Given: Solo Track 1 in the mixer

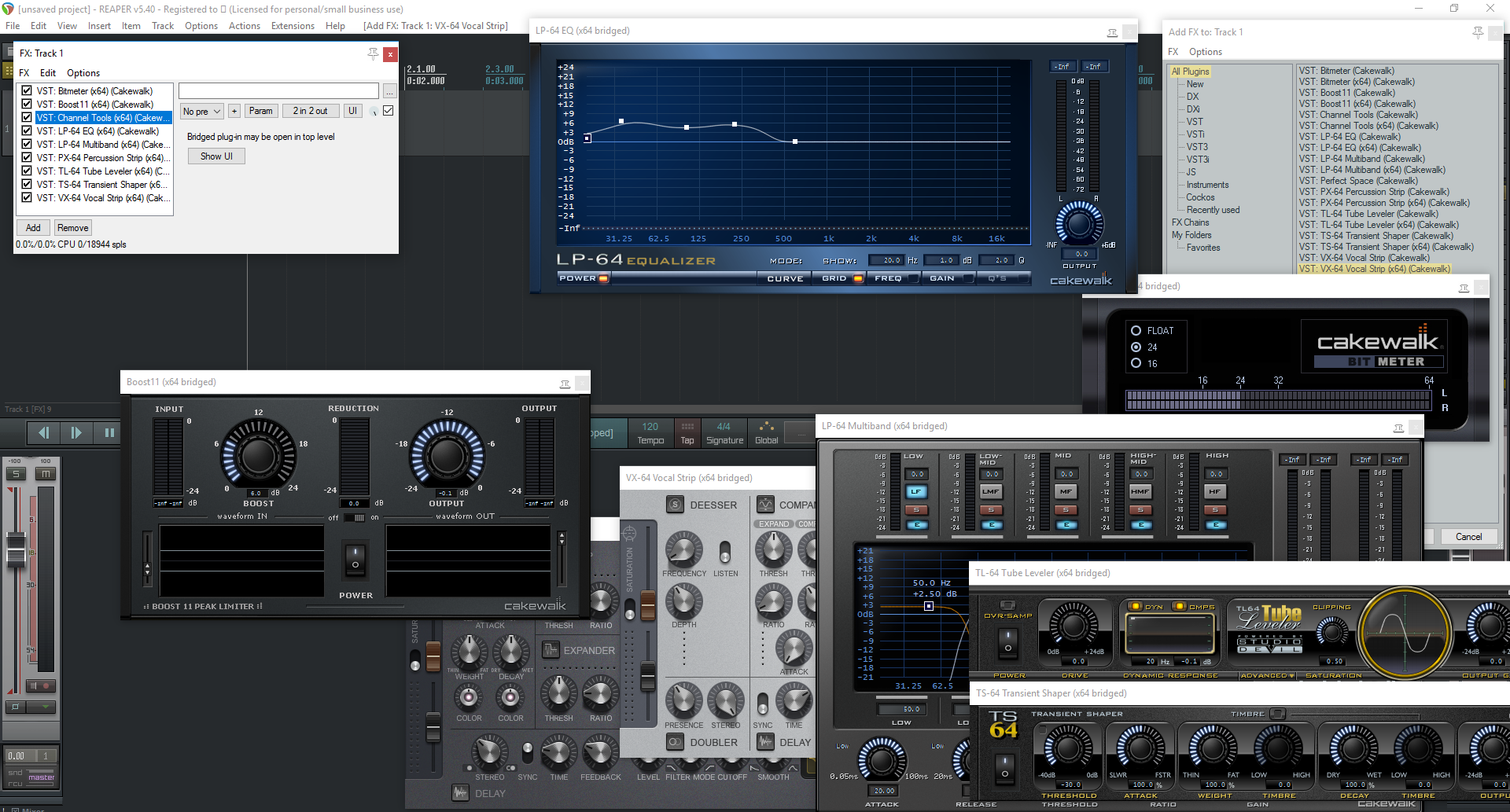Looking at the screenshot, I should (x=16, y=474).
